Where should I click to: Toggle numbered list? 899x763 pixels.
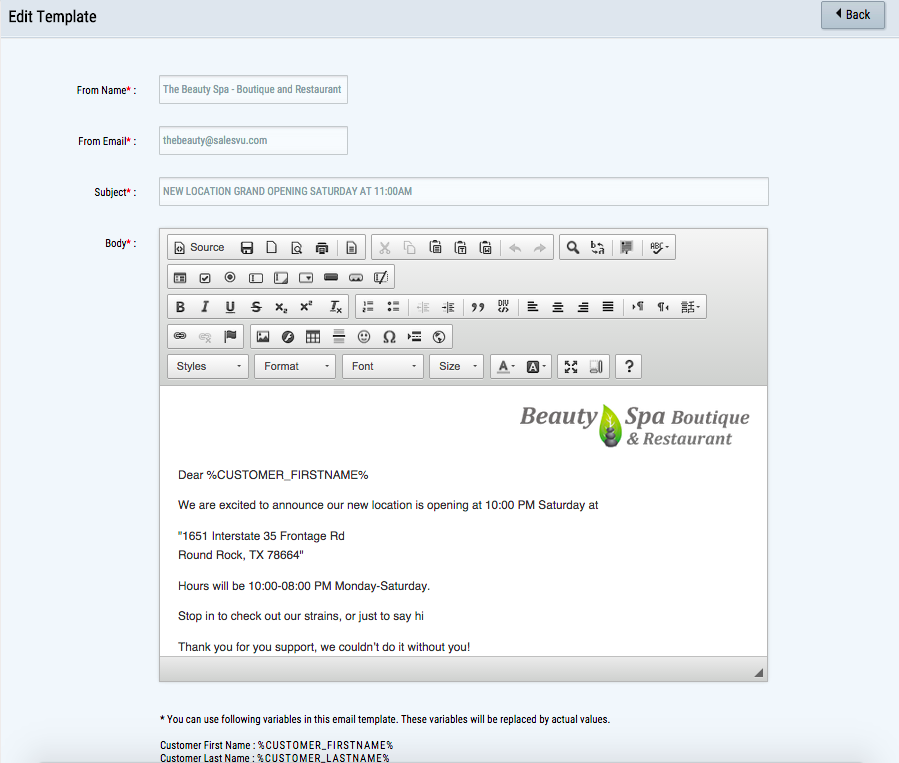(368, 307)
